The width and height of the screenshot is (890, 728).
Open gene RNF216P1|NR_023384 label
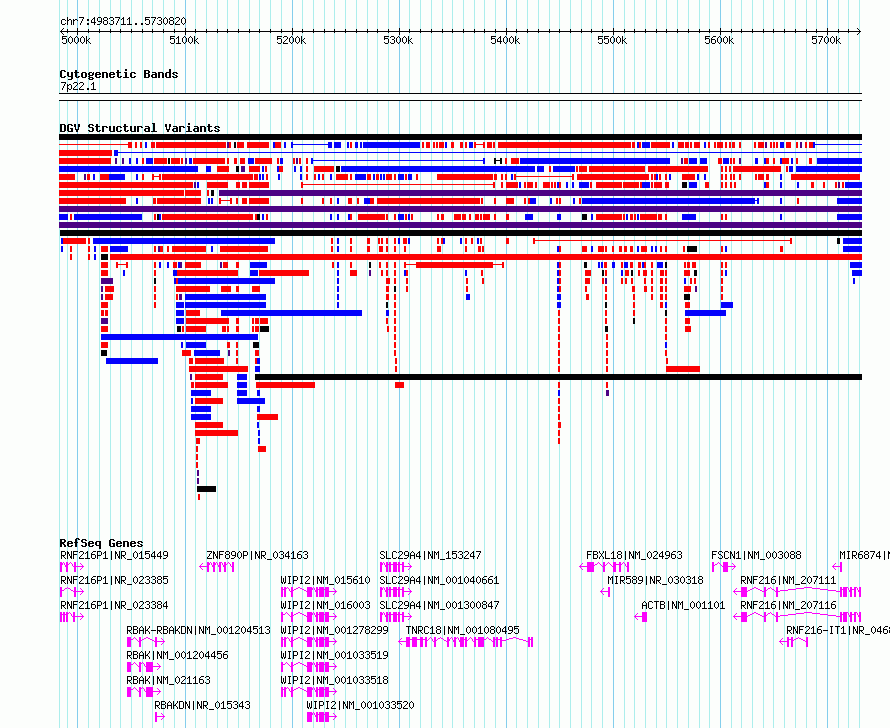(114, 605)
